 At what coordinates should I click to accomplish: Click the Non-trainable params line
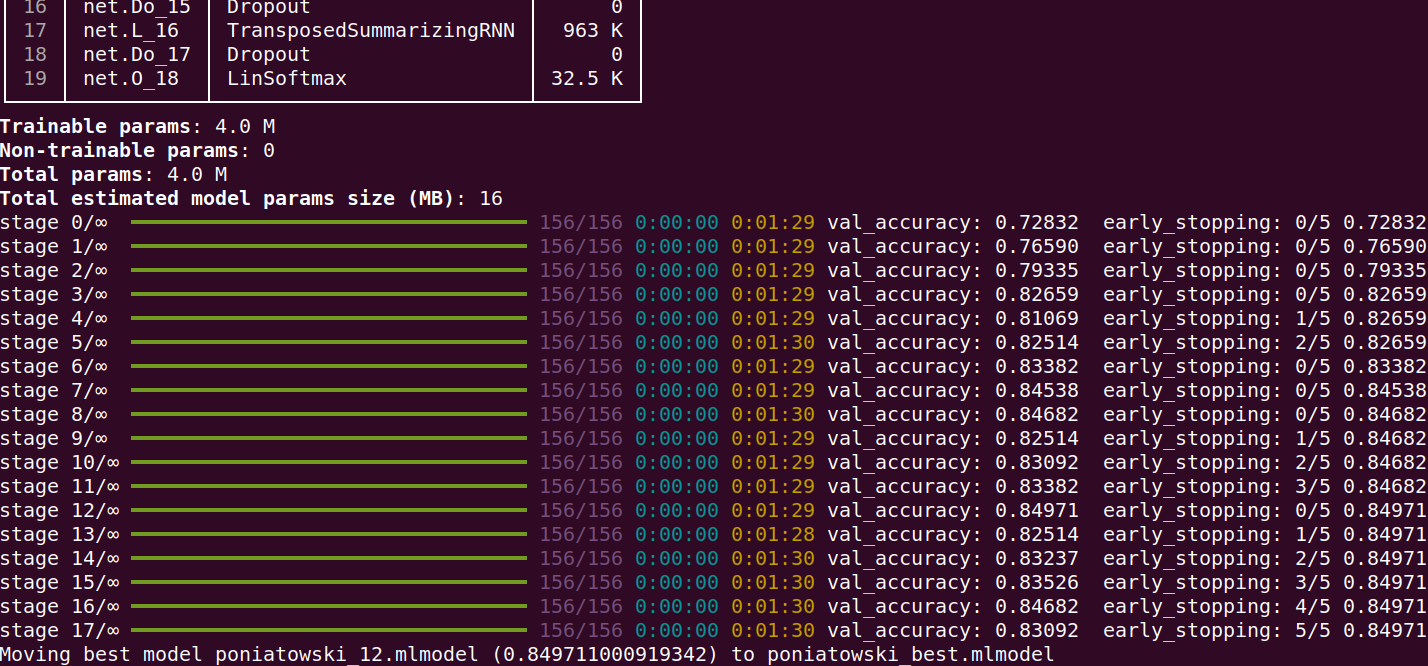[137, 150]
